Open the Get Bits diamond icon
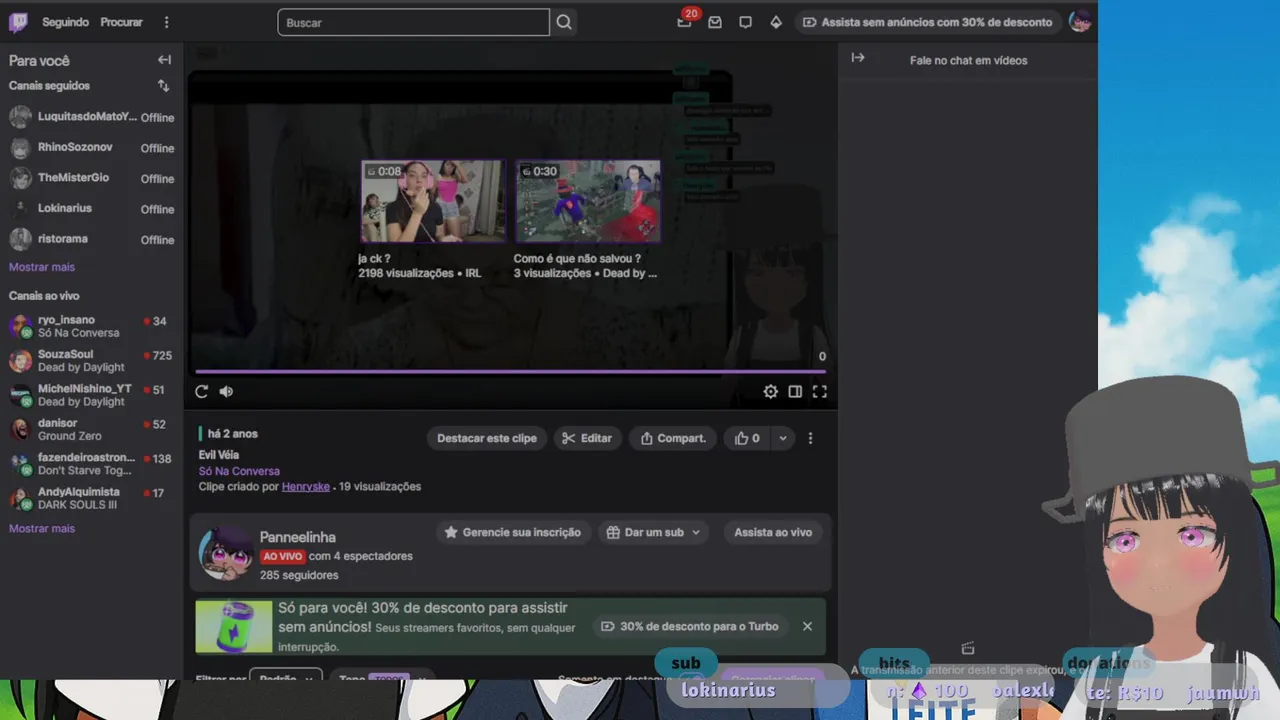The height and width of the screenshot is (720, 1280). [x=776, y=22]
